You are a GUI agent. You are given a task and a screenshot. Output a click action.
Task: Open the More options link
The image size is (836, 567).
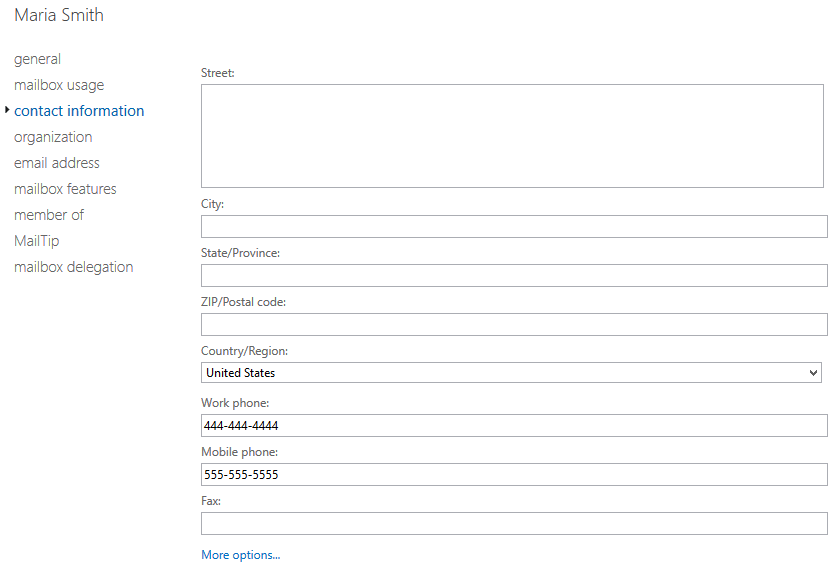(x=240, y=555)
